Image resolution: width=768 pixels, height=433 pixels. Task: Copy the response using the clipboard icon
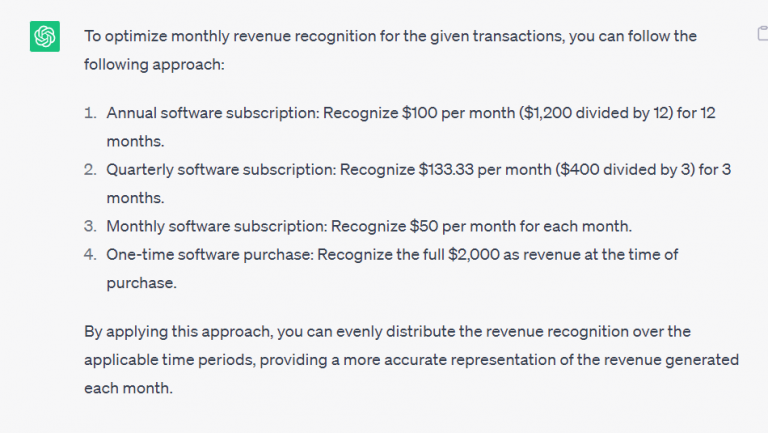[x=763, y=33]
